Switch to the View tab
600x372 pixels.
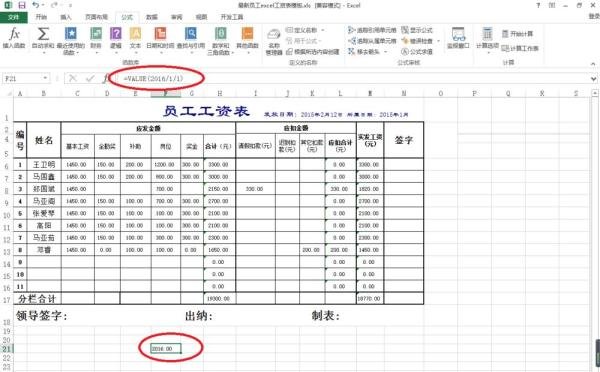[201, 17]
